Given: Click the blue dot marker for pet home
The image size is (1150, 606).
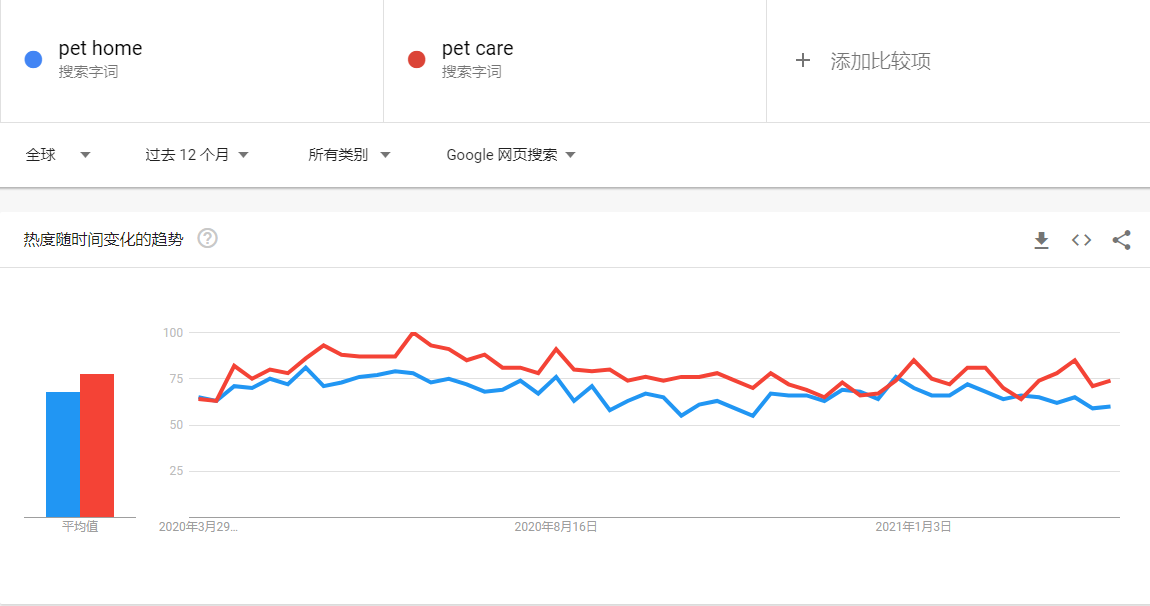Looking at the screenshot, I should [x=33, y=59].
